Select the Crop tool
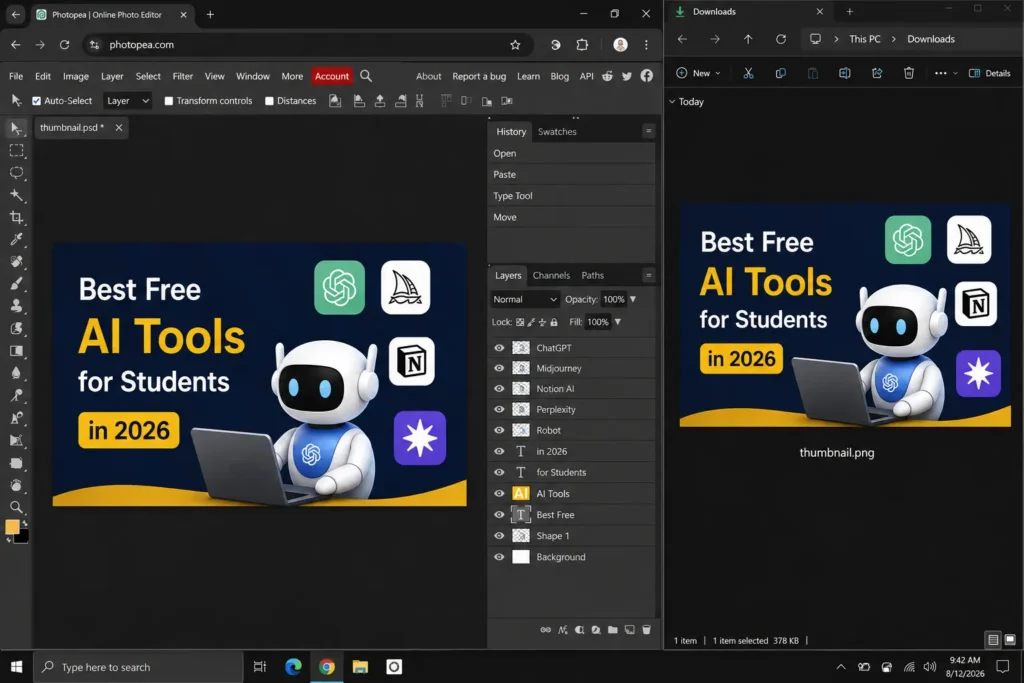Screen dimensions: 1024x683 coord(16,217)
